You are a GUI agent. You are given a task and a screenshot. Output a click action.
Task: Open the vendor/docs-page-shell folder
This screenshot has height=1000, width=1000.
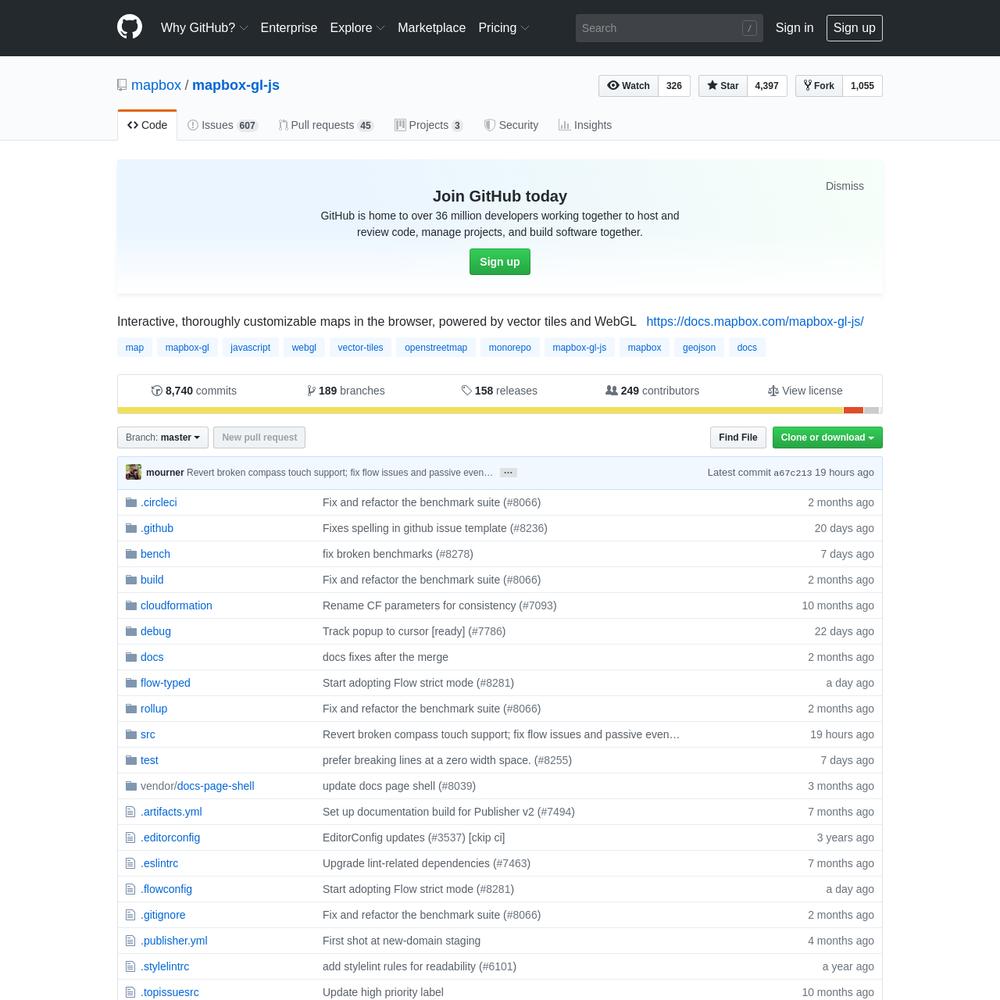pos(197,786)
